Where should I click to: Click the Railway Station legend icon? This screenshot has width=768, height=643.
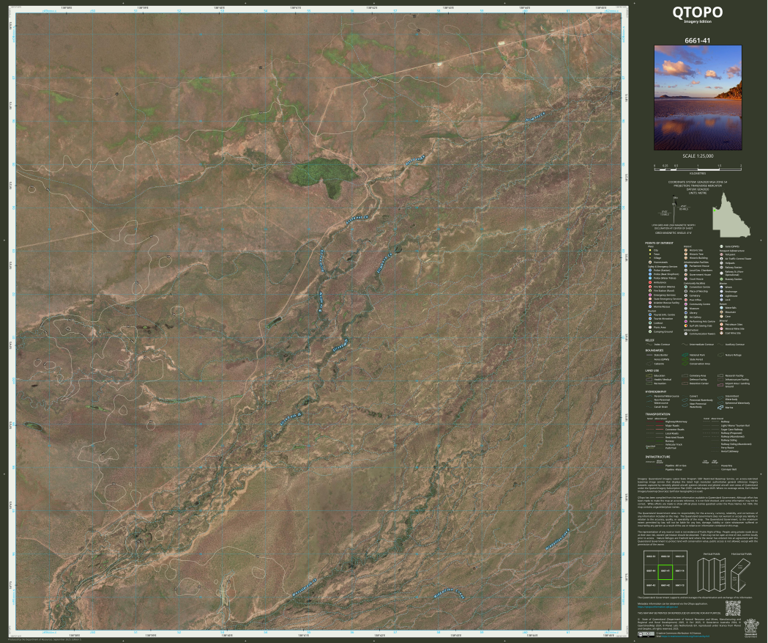coord(721,267)
